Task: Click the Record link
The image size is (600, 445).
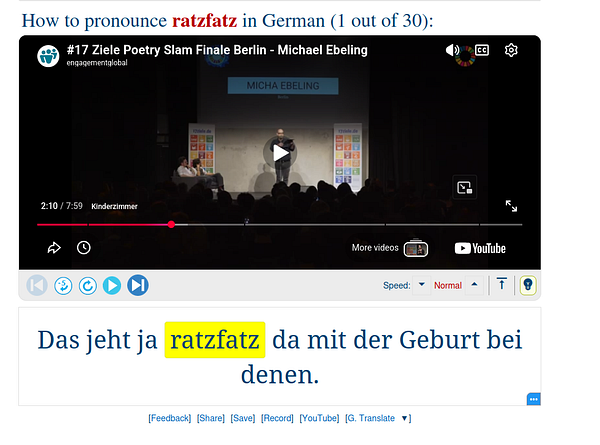Action: [277, 418]
